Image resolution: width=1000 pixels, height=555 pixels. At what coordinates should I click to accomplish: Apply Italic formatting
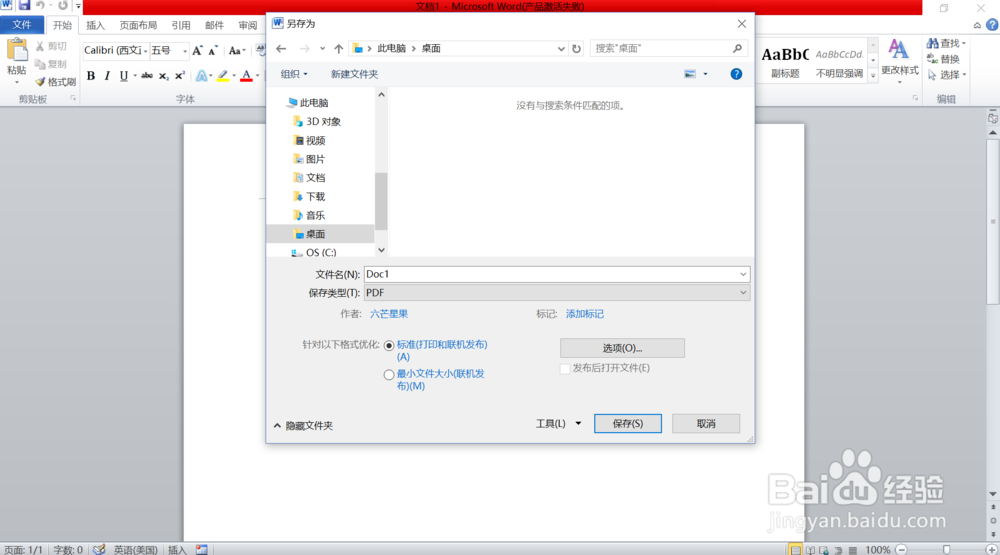tap(107, 76)
